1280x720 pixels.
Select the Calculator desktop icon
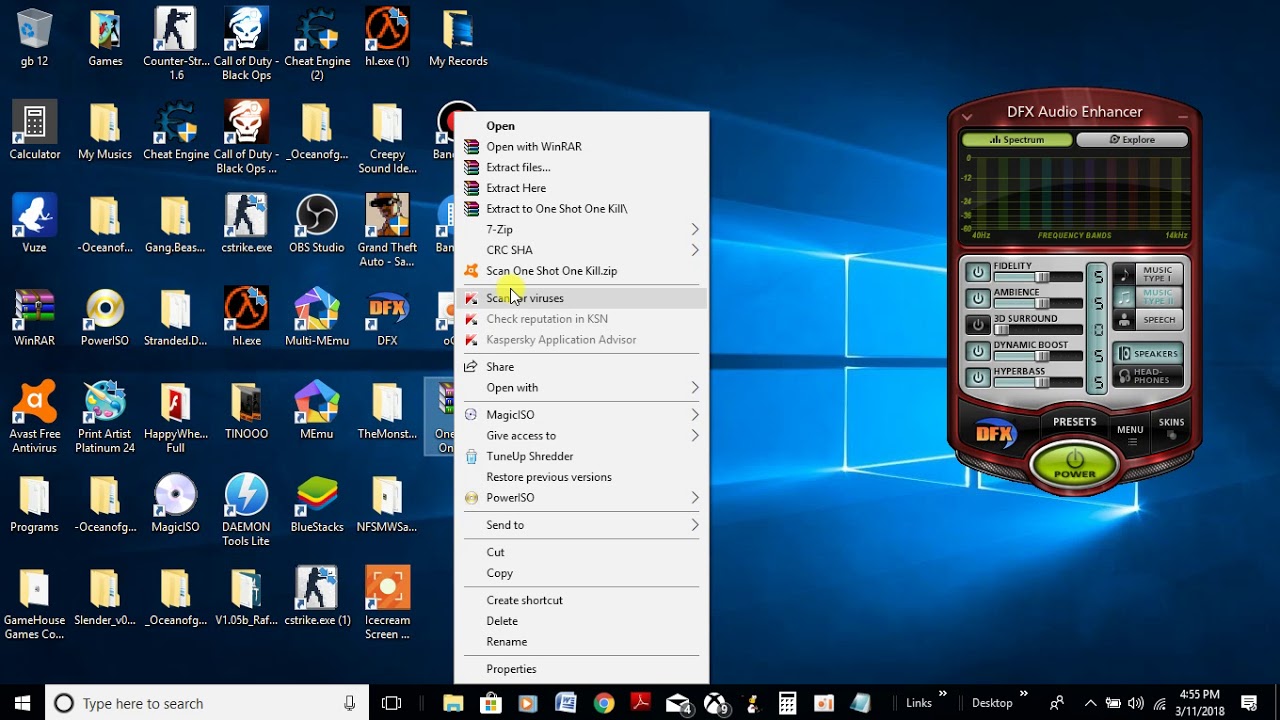[35, 132]
